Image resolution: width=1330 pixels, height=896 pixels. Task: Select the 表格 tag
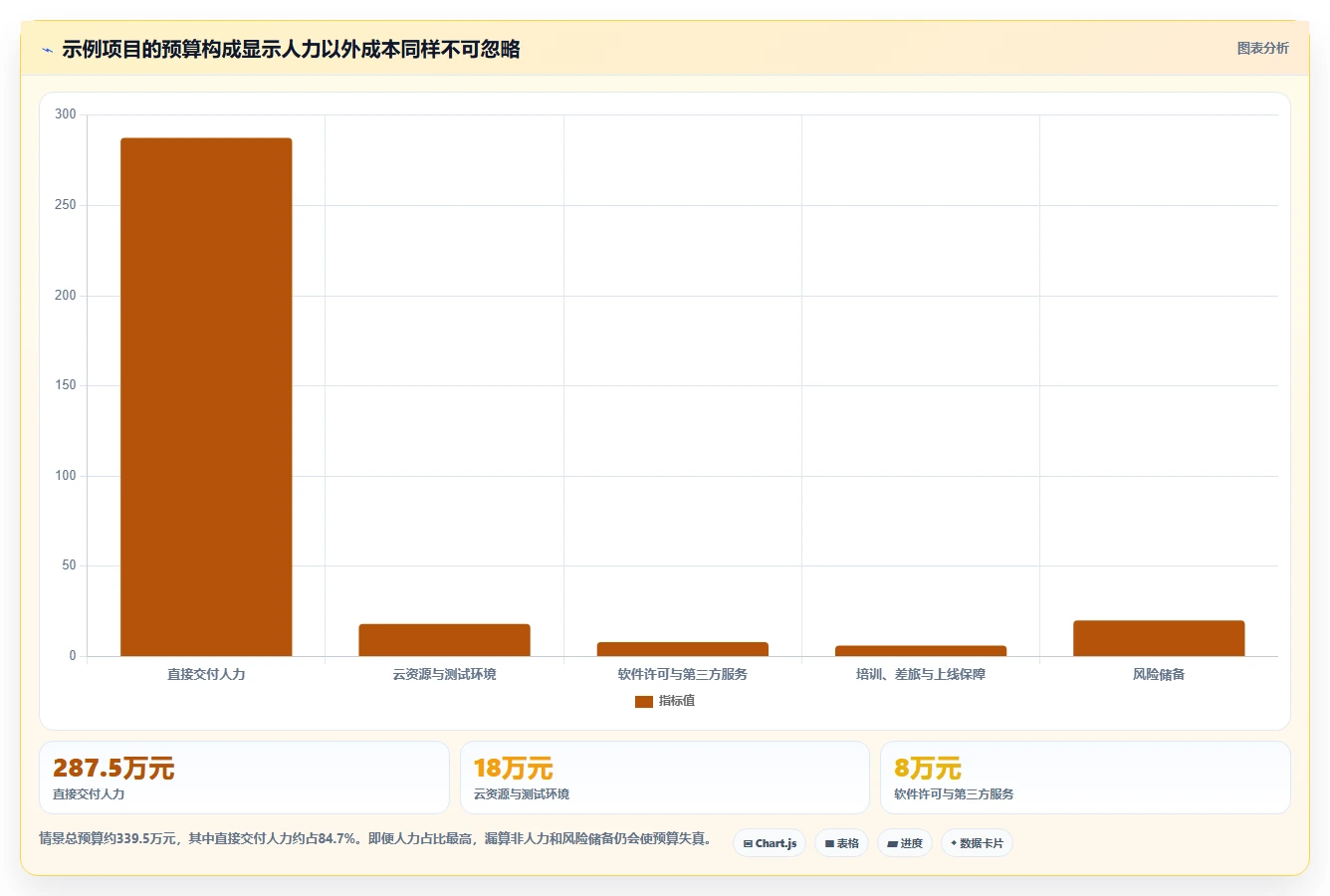coord(841,843)
